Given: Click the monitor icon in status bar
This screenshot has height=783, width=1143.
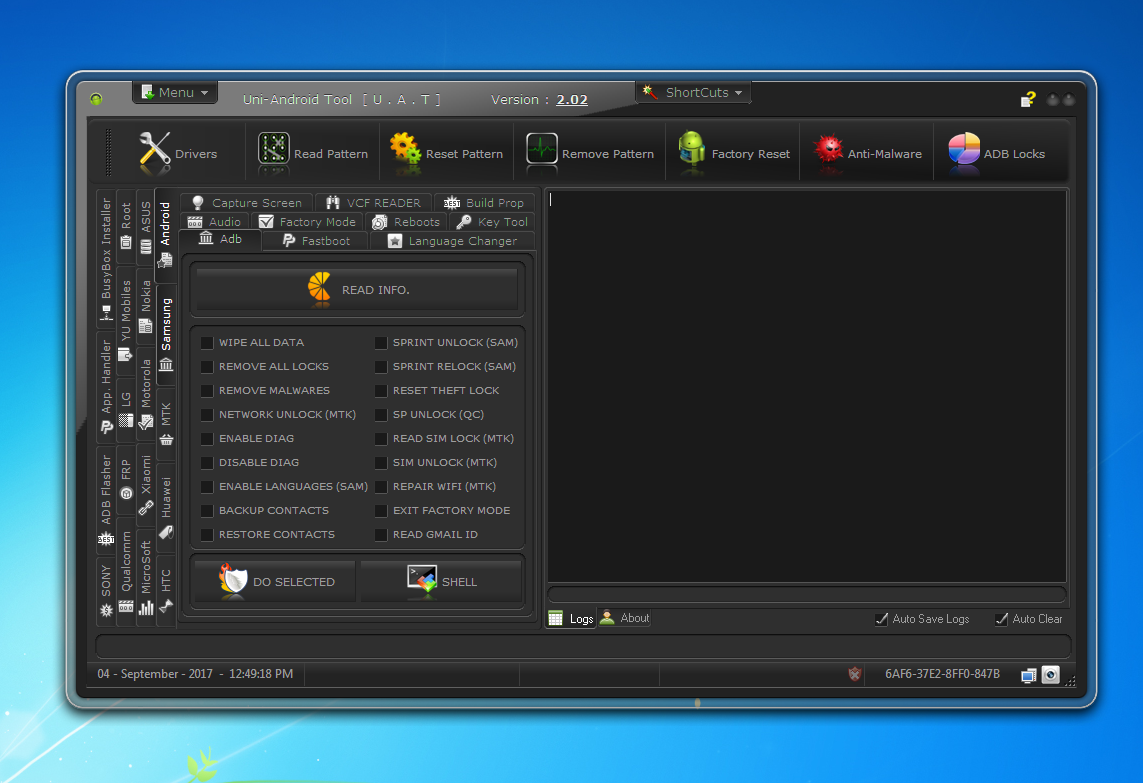Looking at the screenshot, I should coord(1029,675).
